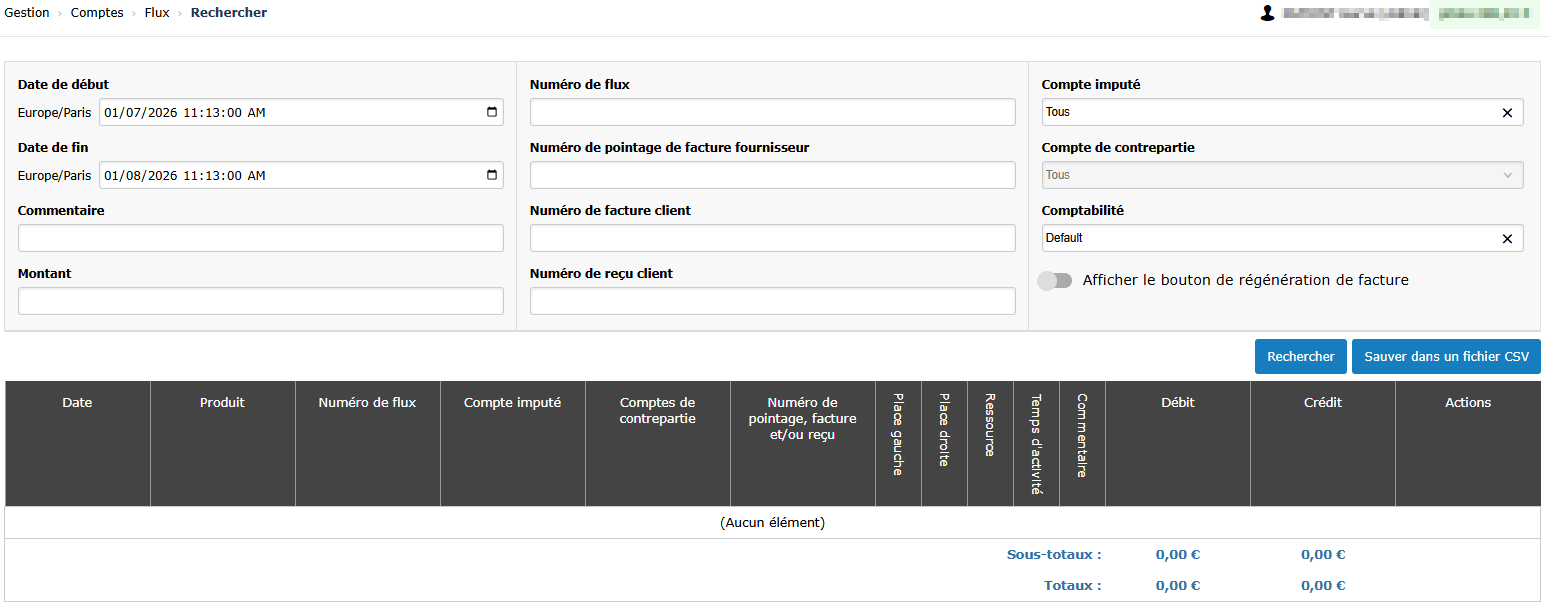Clear the Comptabilité Default selection
1549x605 pixels.
(x=1507, y=239)
